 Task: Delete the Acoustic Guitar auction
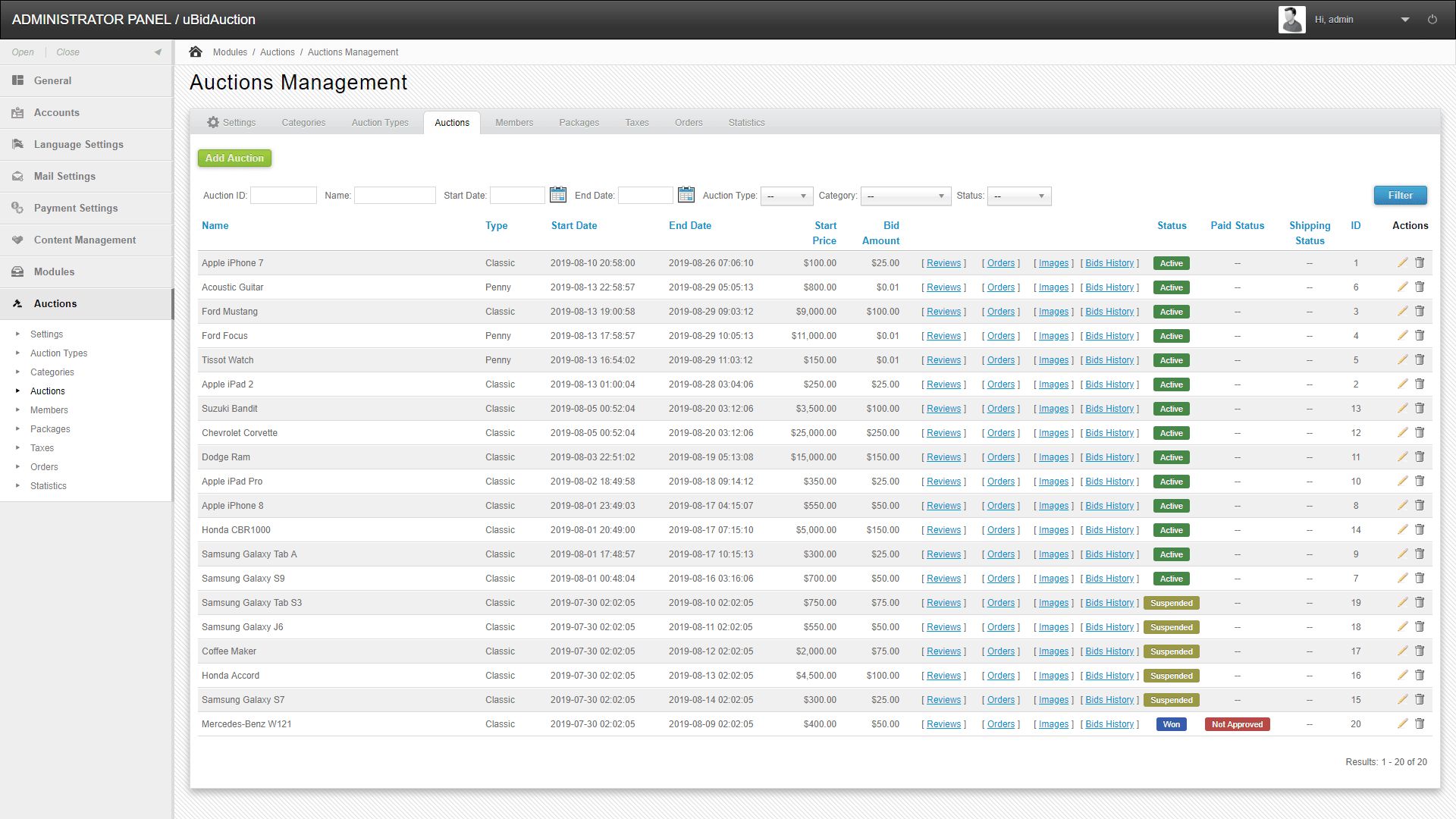pyautogui.click(x=1420, y=287)
